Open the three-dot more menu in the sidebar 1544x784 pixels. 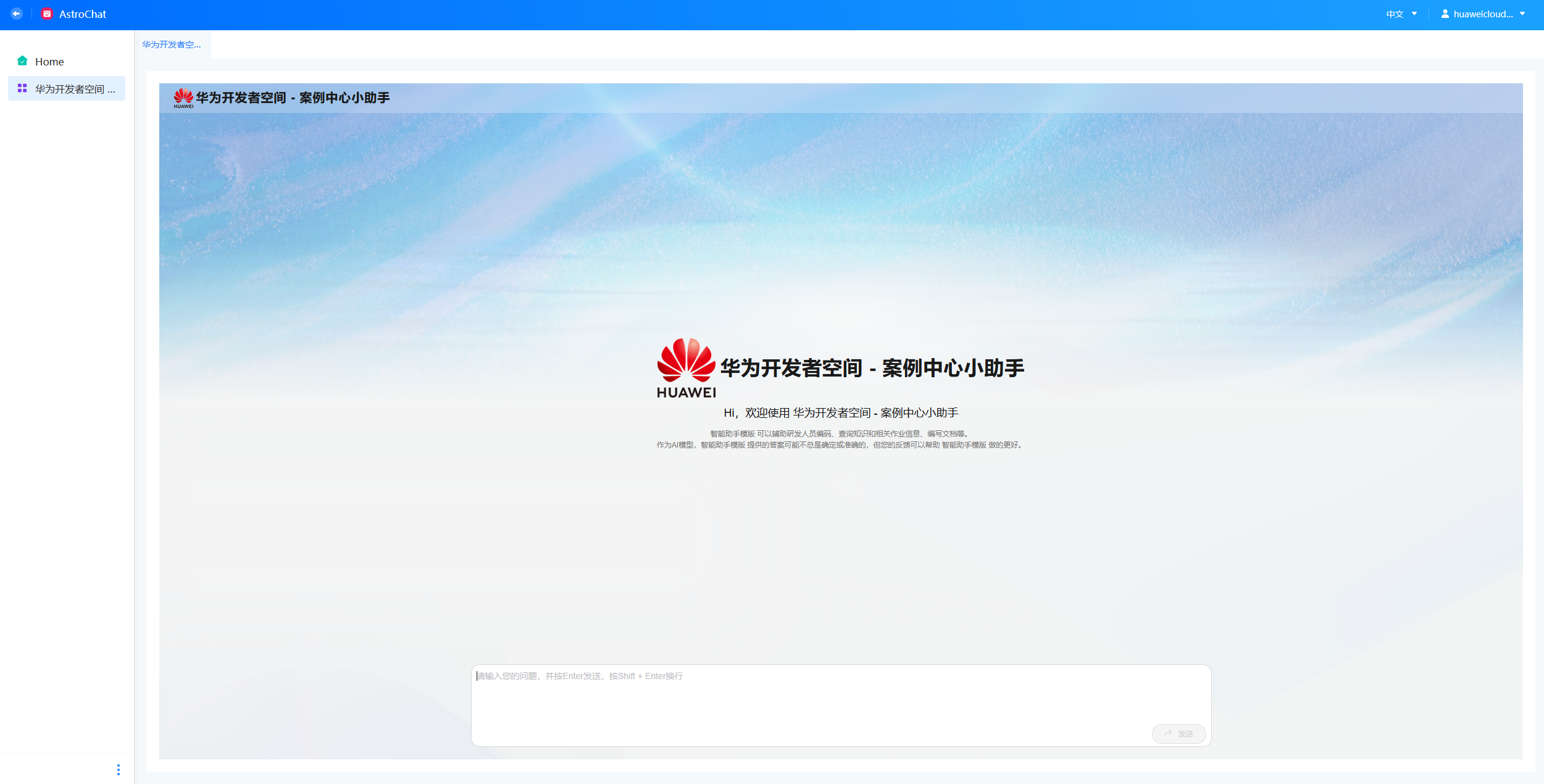click(119, 770)
